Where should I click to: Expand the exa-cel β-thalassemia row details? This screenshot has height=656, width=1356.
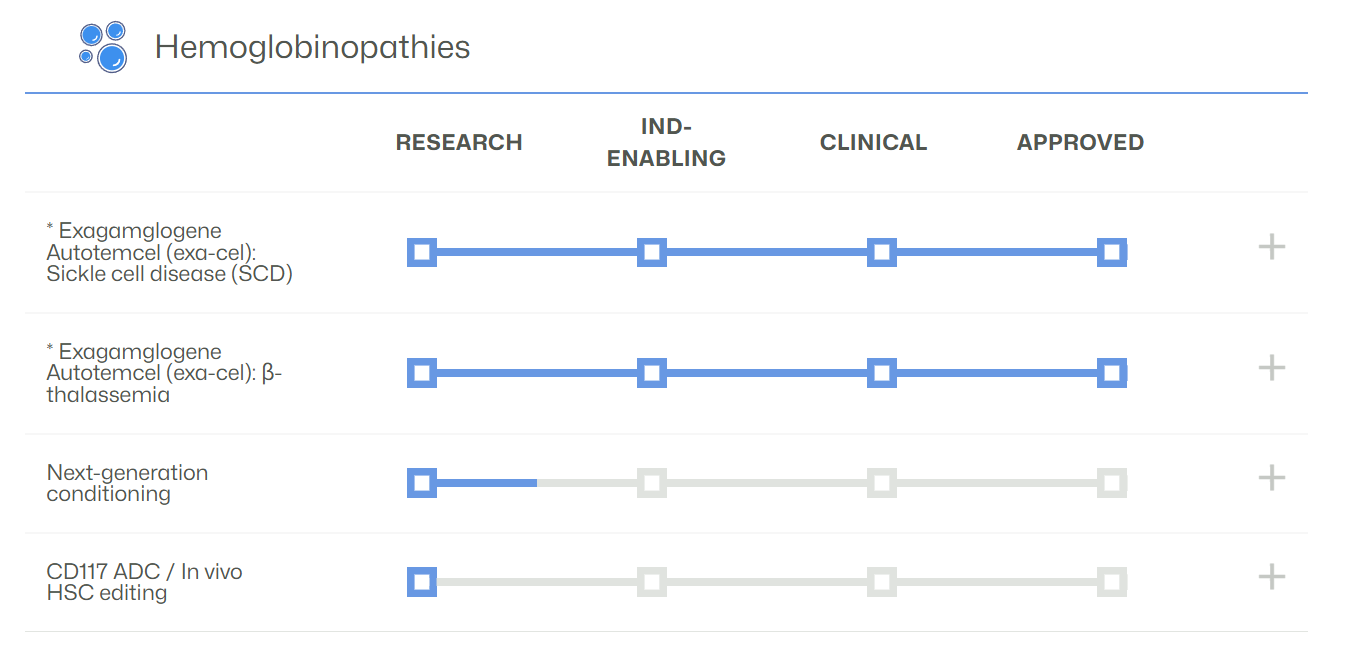click(1271, 368)
